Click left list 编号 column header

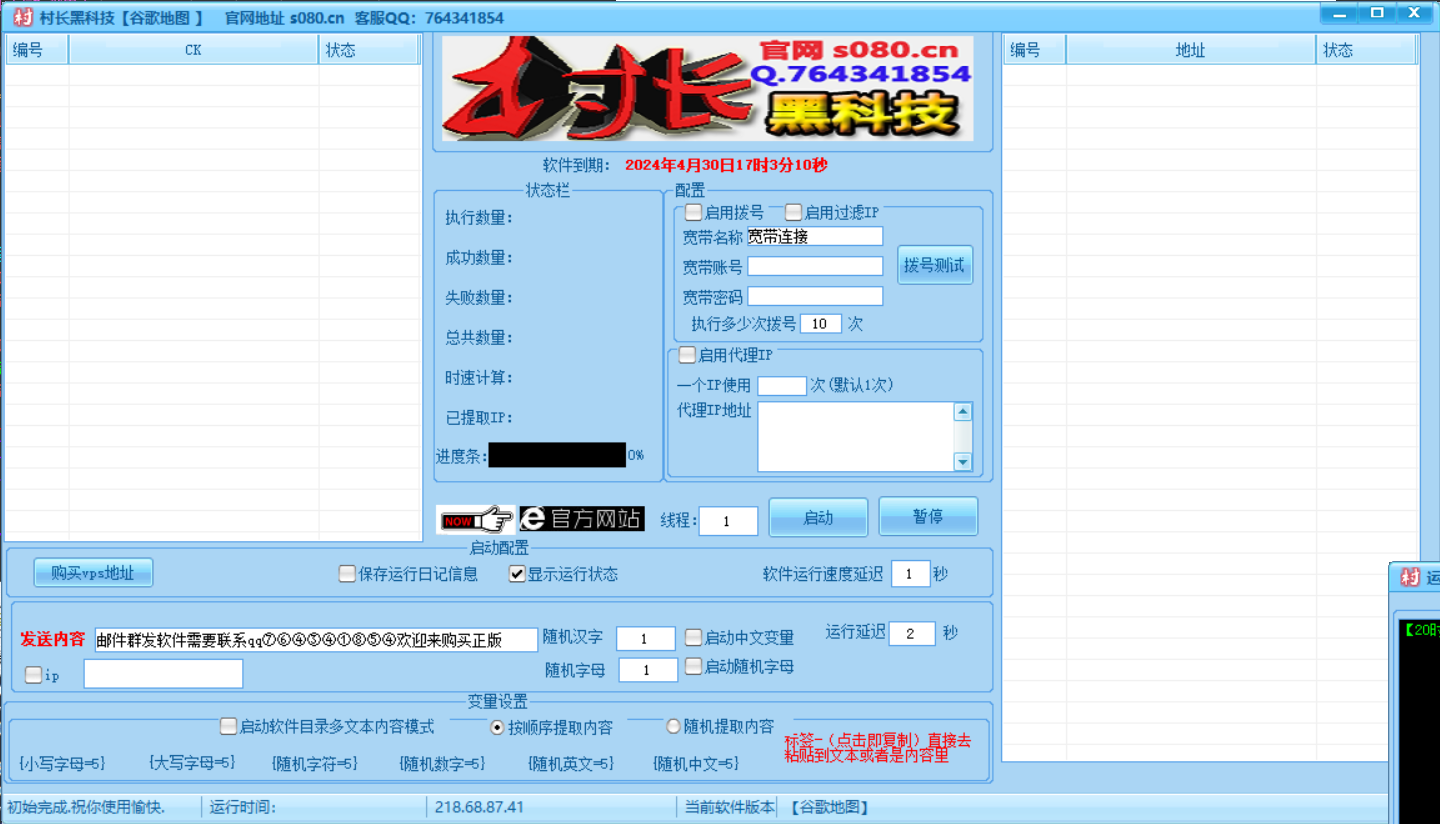(37, 50)
